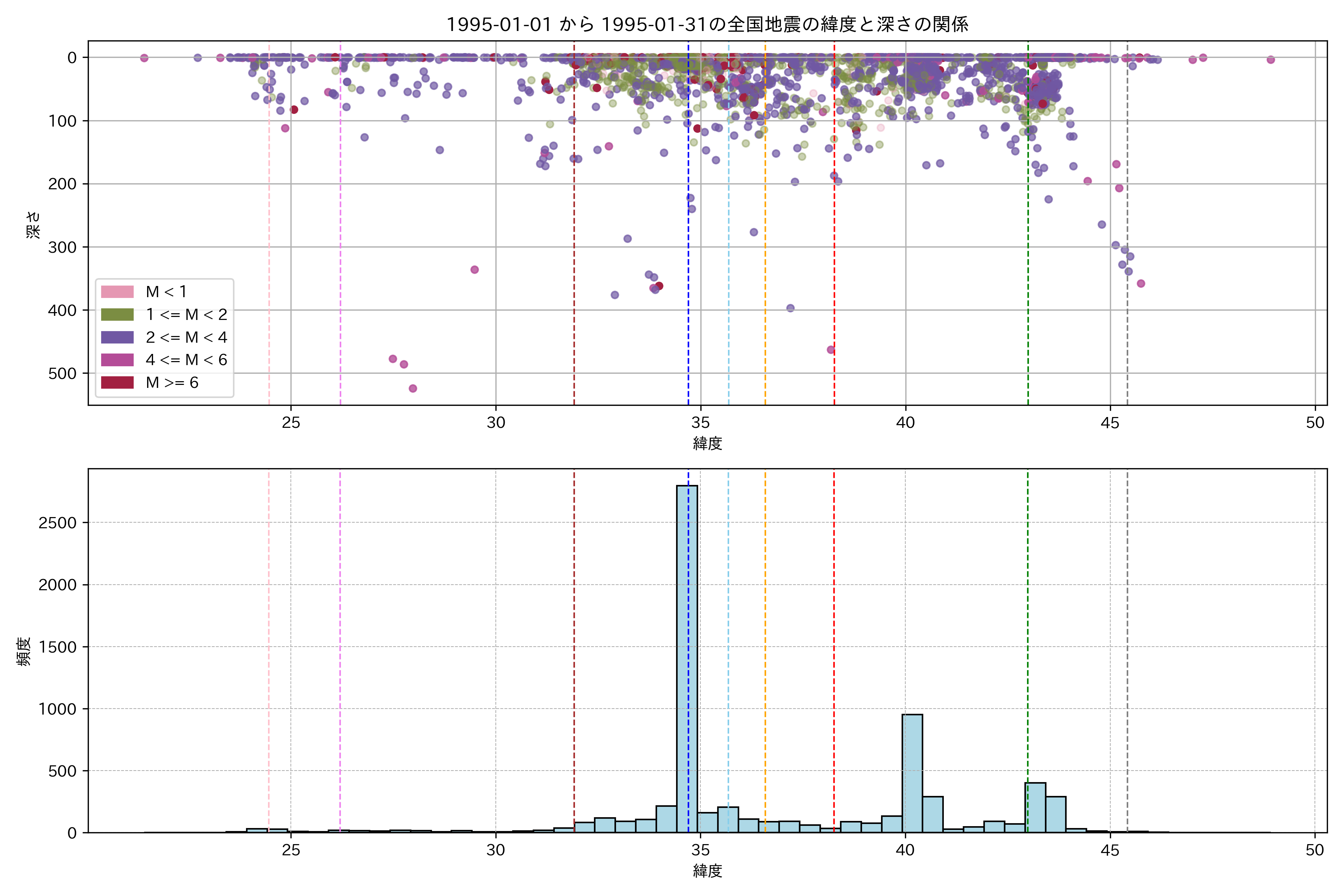This screenshot has height=896, width=1344.
Task: Click the olive 1 <= M < 2 swatch
Action: pos(117,315)
